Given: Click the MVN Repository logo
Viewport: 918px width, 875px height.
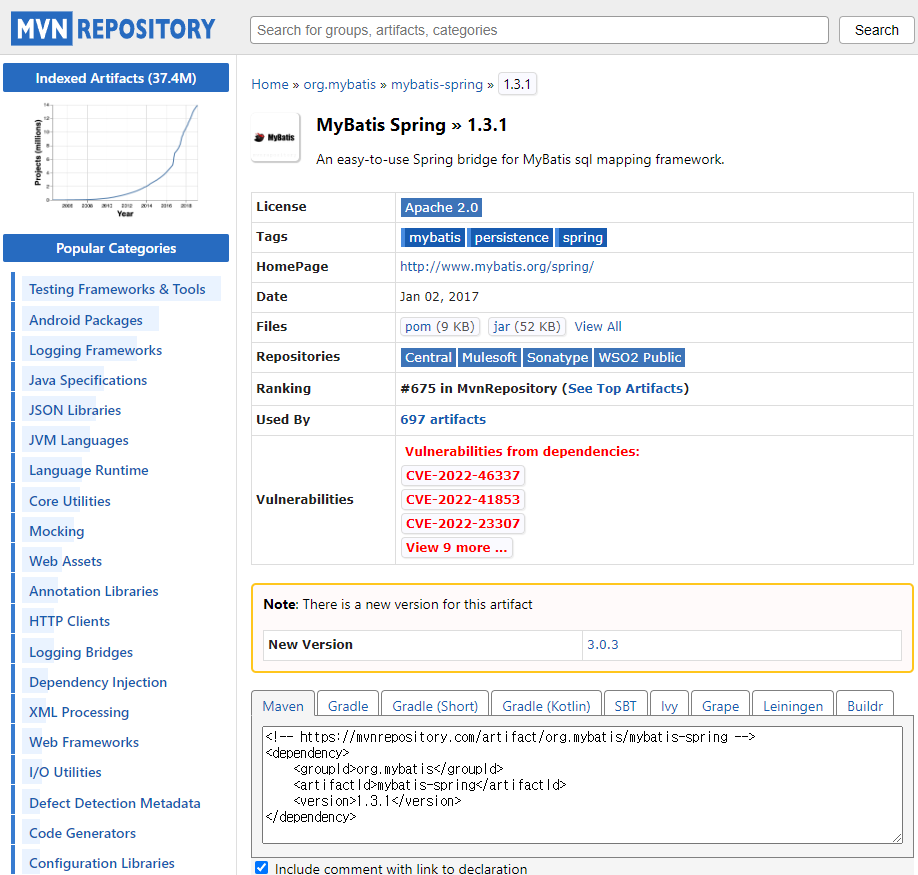Looking at the screenshot, I should click(113, 29).
